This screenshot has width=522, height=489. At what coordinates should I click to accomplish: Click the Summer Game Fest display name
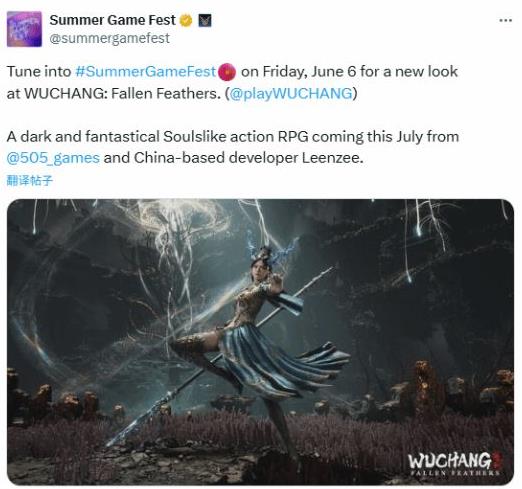(x=112, y=20)
